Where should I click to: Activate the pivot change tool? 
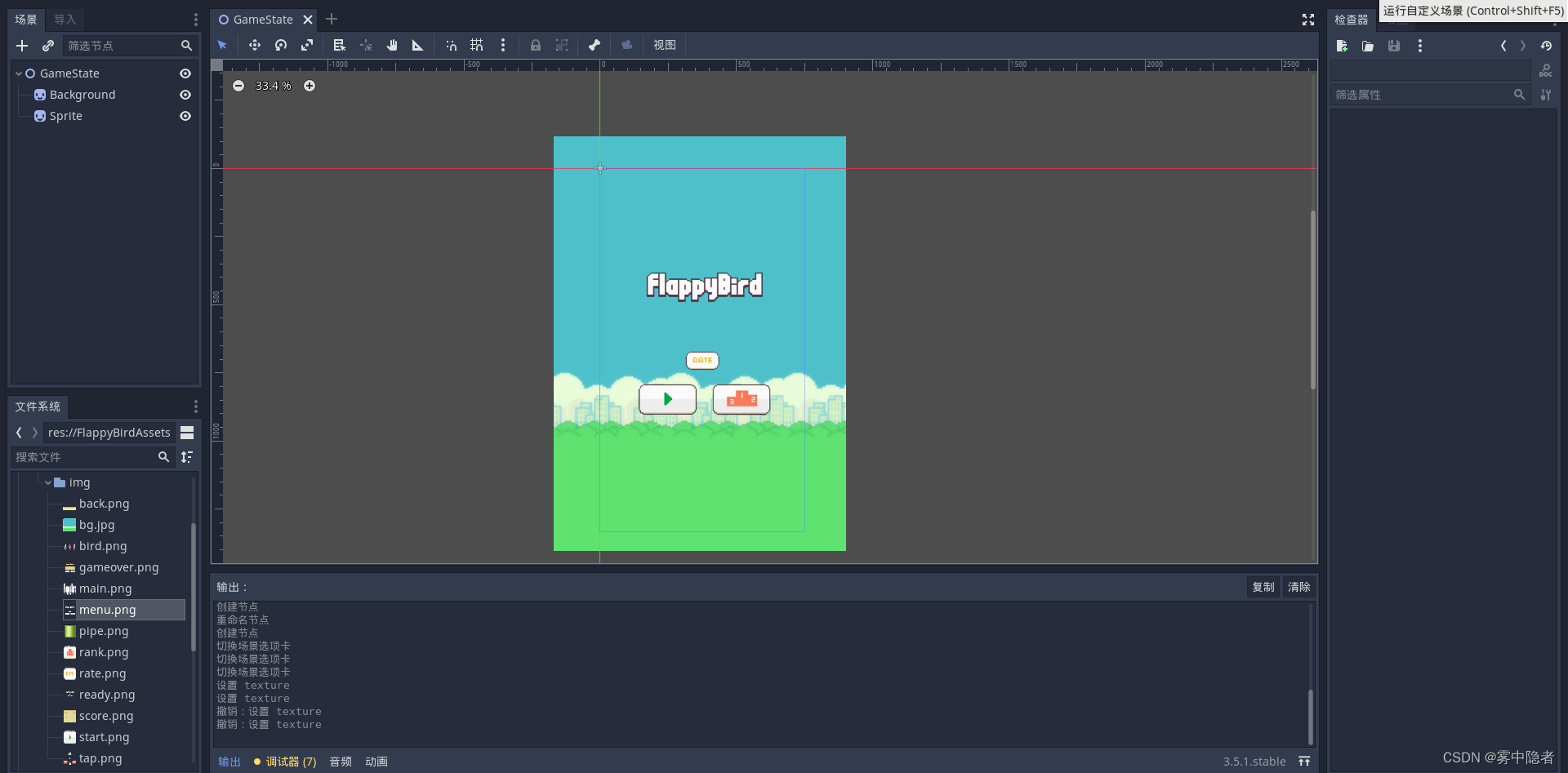[x=366, y=46]
